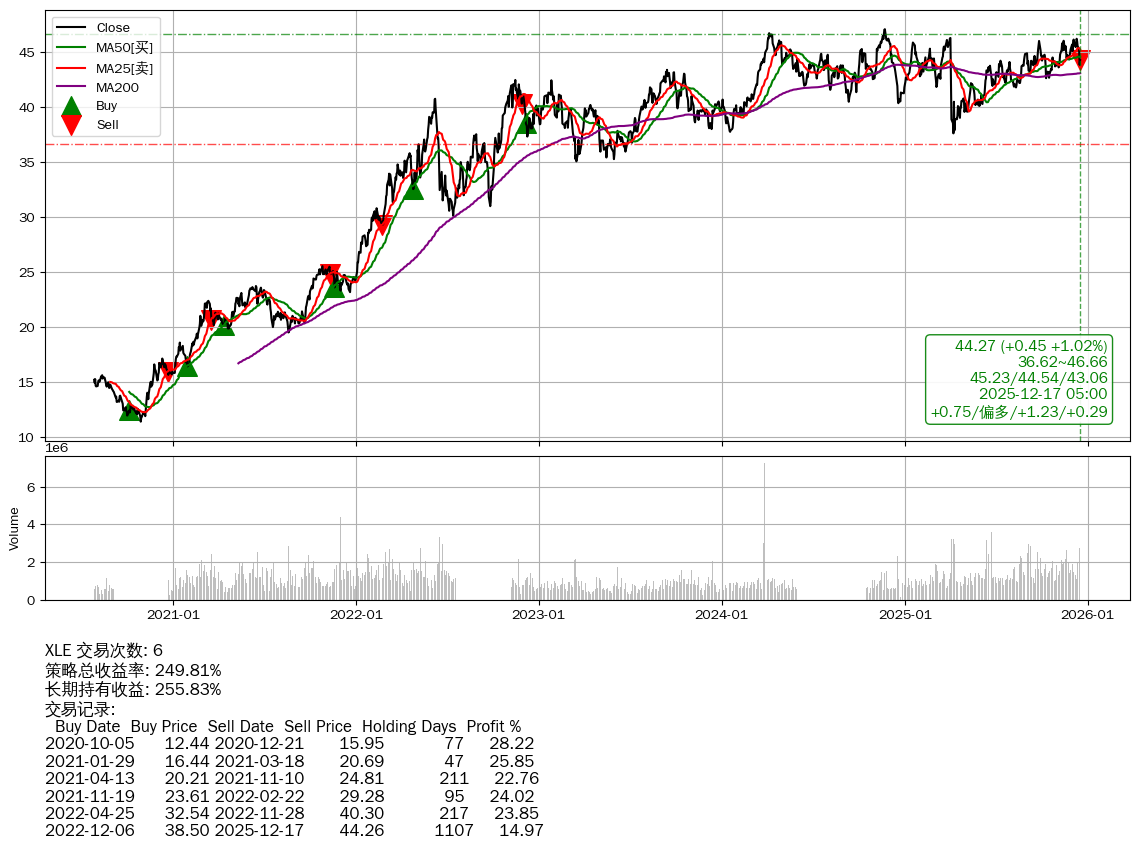
Task: Click the 策略总收益率 249.81% text
Action: pos(133,670)
